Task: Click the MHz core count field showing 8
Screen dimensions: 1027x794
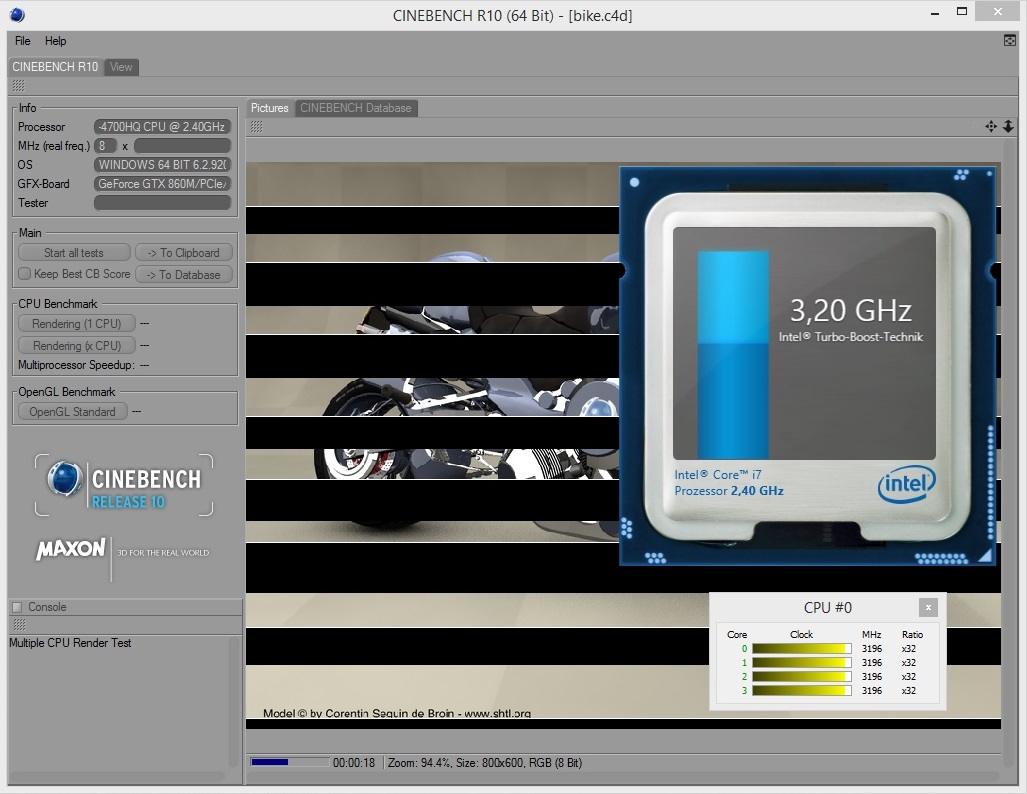Action: coord(105,145)
